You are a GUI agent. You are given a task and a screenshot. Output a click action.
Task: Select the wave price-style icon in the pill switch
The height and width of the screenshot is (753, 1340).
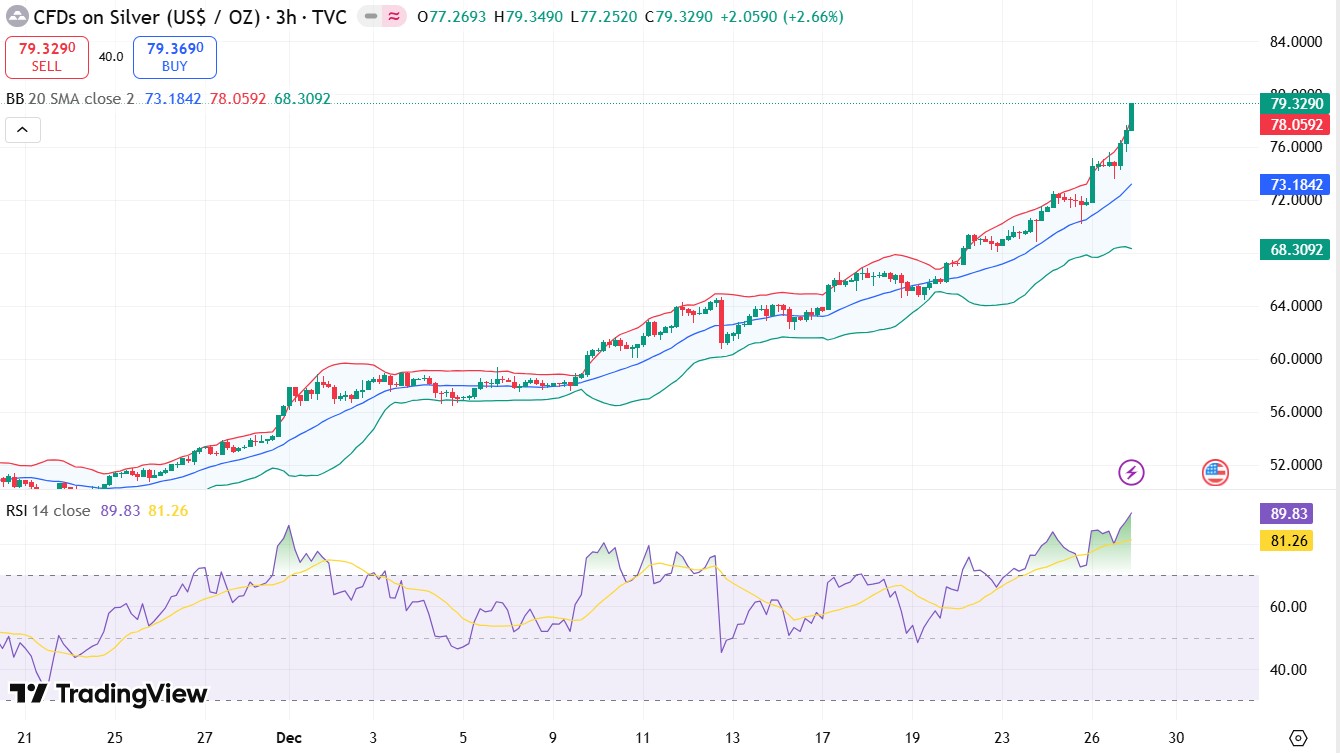[x=393, y=17]
